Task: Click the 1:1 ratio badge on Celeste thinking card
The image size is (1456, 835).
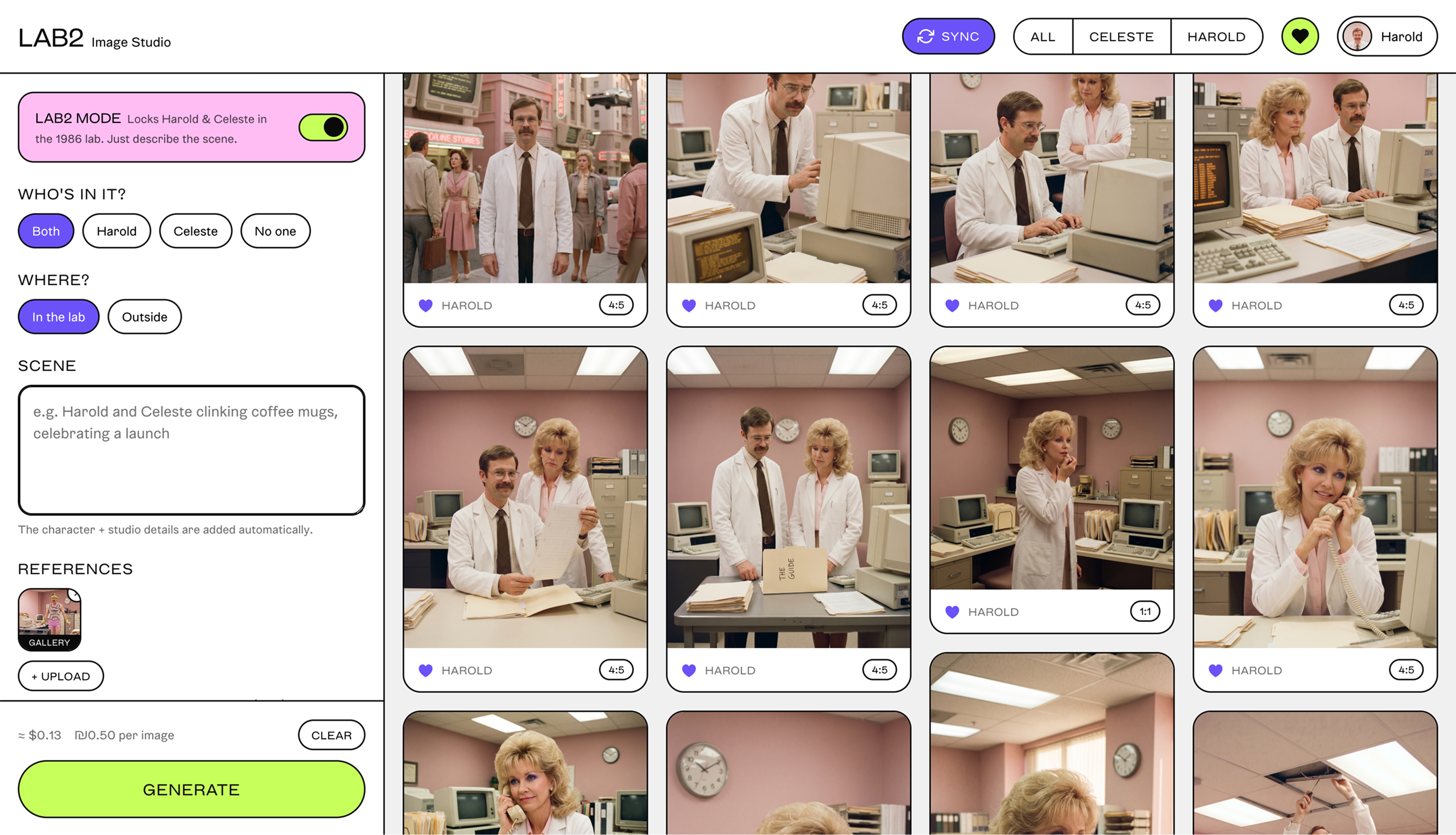Action: coord(1145,611)
